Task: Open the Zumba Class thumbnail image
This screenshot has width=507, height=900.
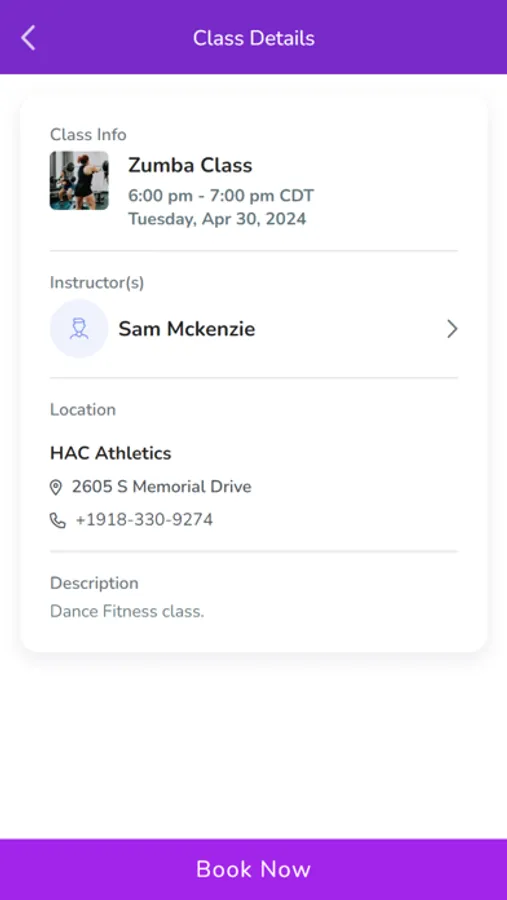Action: click(x=79, y=180)
